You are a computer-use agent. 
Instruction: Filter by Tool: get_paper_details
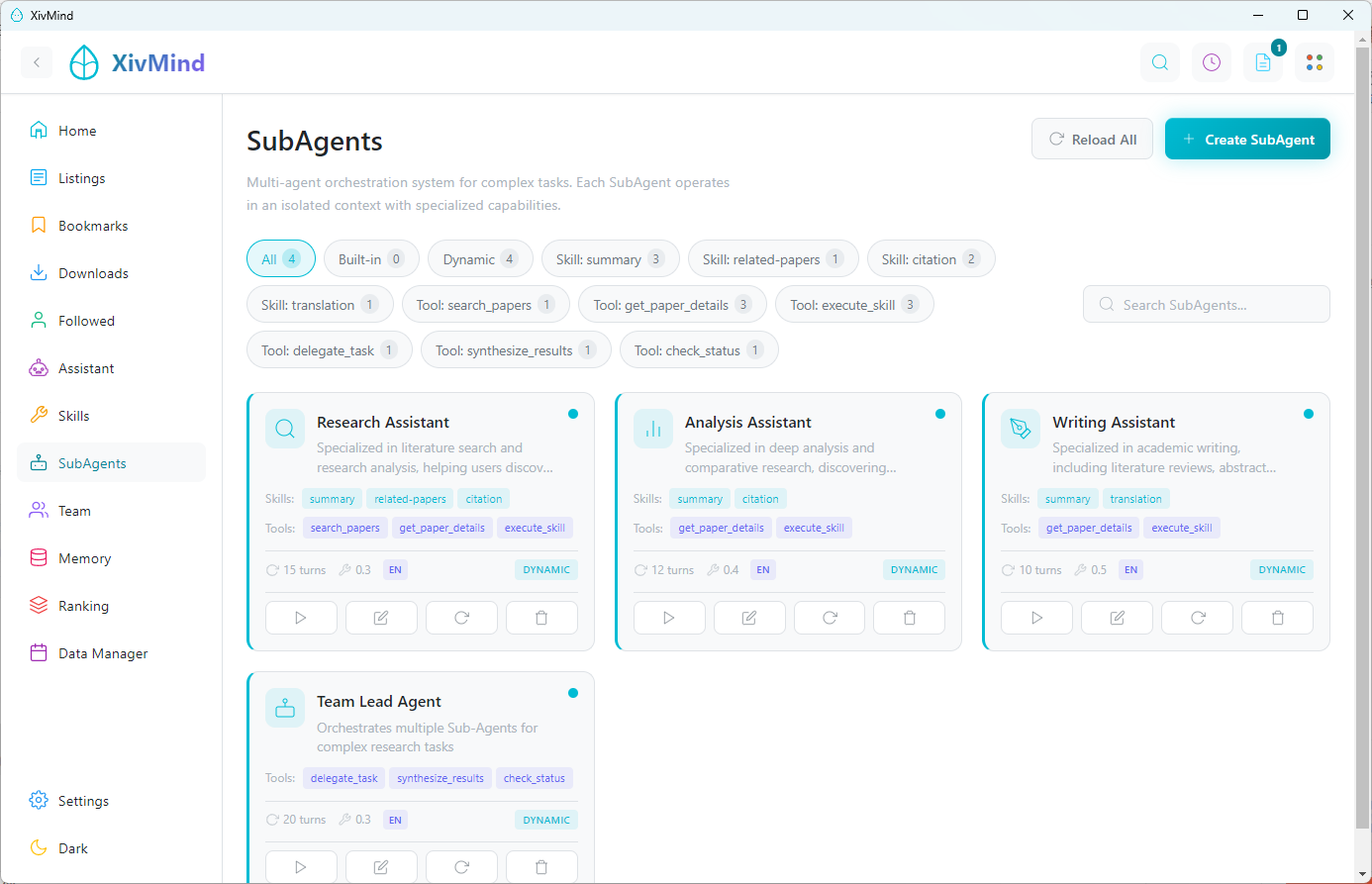pyautogui.click(x=672, y=305)
